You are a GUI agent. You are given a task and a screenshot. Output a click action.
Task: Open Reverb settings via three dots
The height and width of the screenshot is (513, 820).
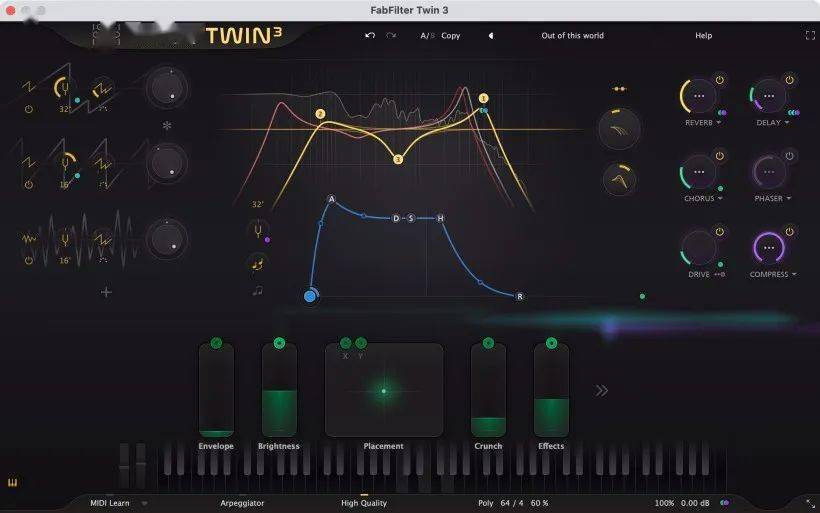tap(699, 96)
